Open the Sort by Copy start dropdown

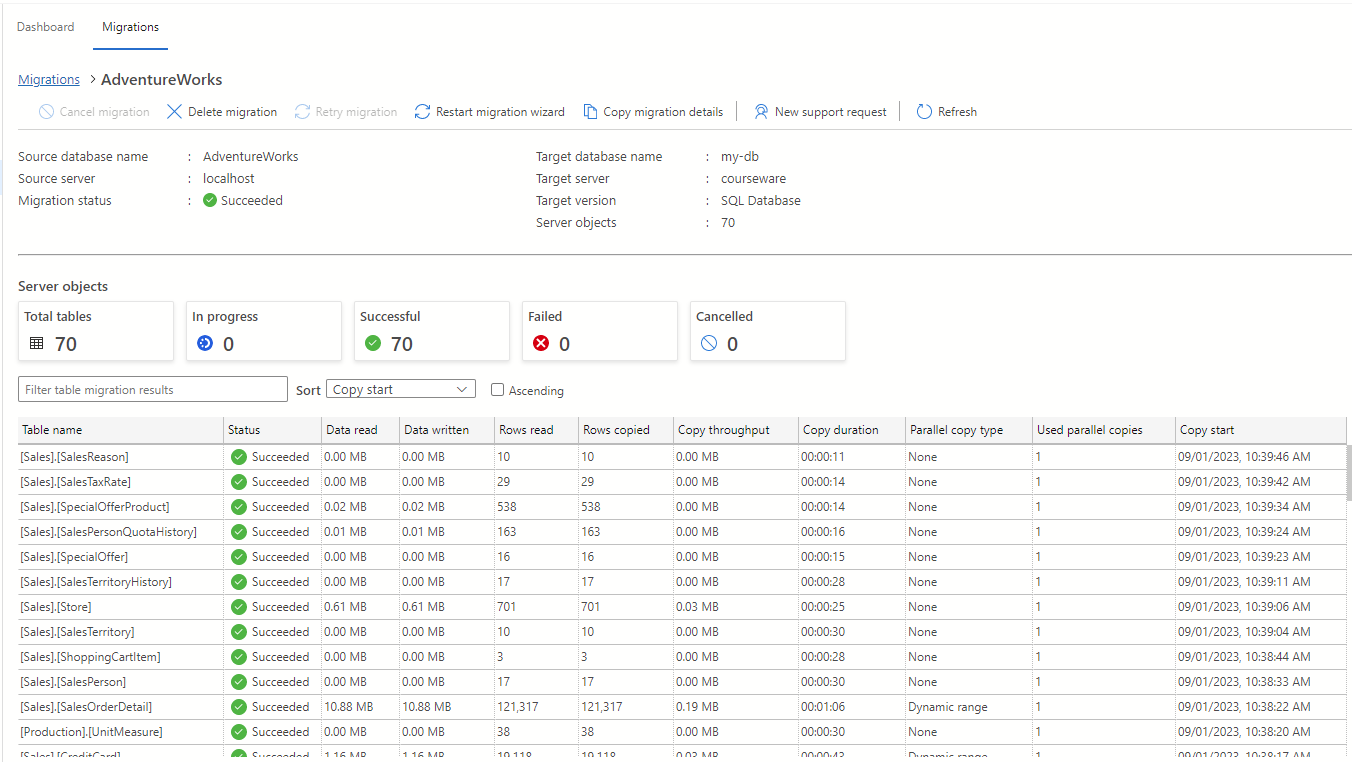[x=400, y=389]
